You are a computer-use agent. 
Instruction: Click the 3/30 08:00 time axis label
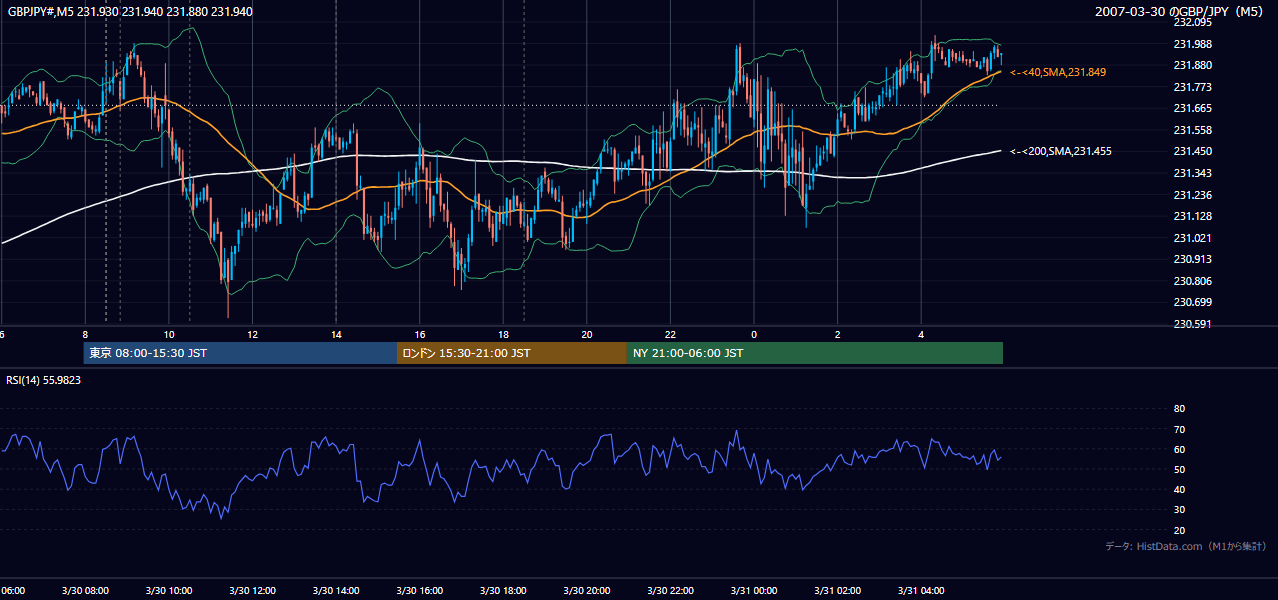point(85,591)
